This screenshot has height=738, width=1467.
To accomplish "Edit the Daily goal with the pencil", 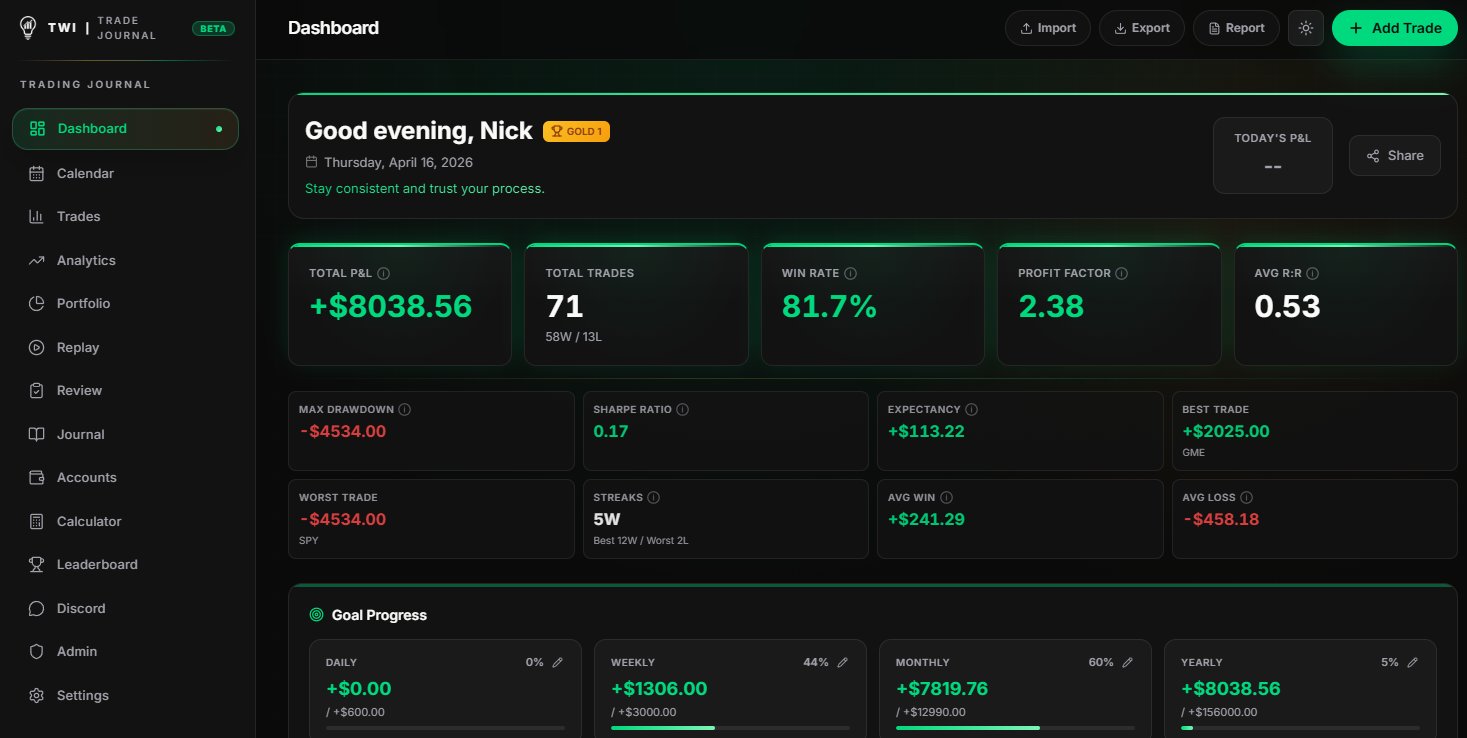I will pyautogui.click(x=558, y=662).
